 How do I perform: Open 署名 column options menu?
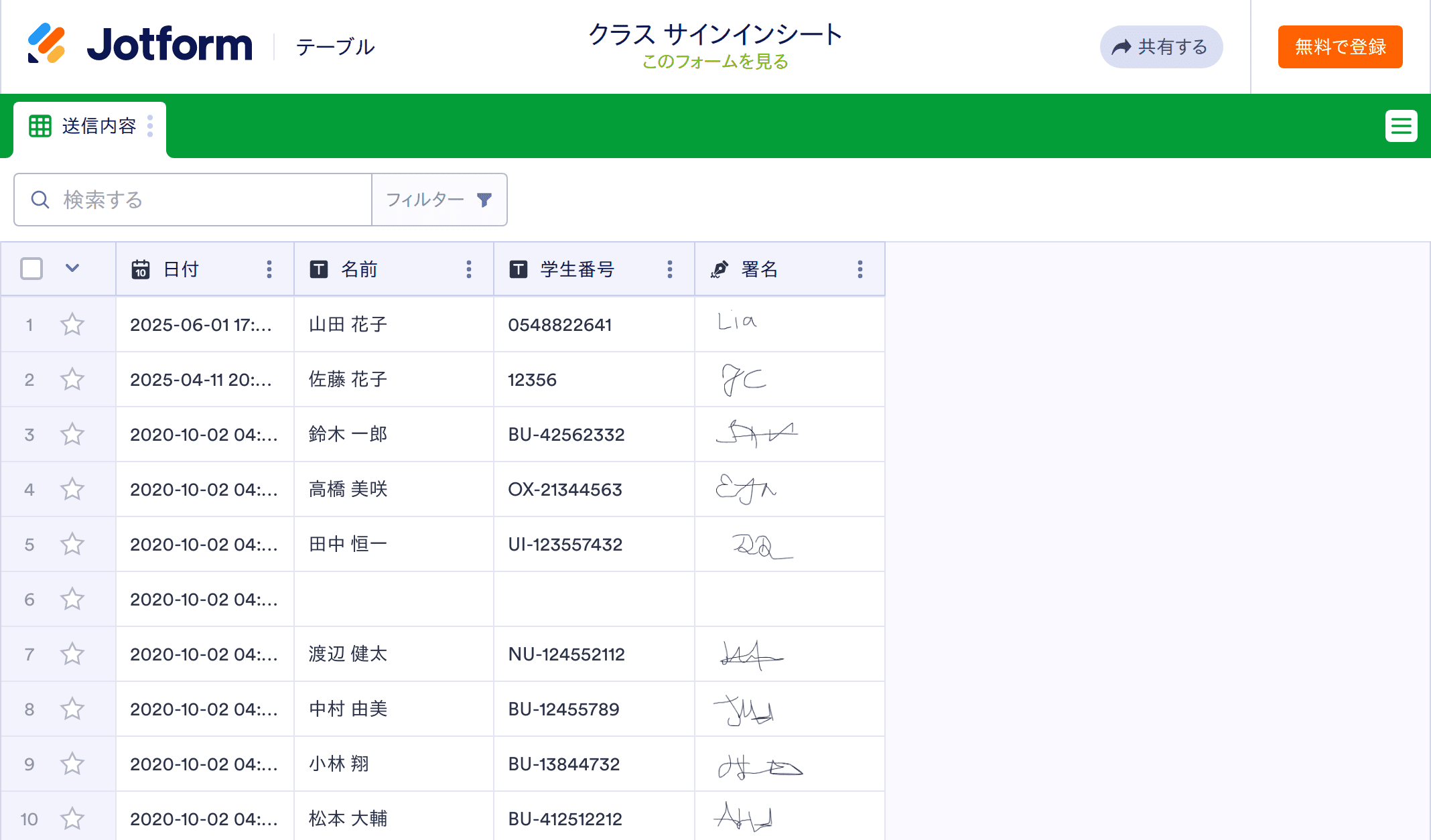[x=860, y=269]
